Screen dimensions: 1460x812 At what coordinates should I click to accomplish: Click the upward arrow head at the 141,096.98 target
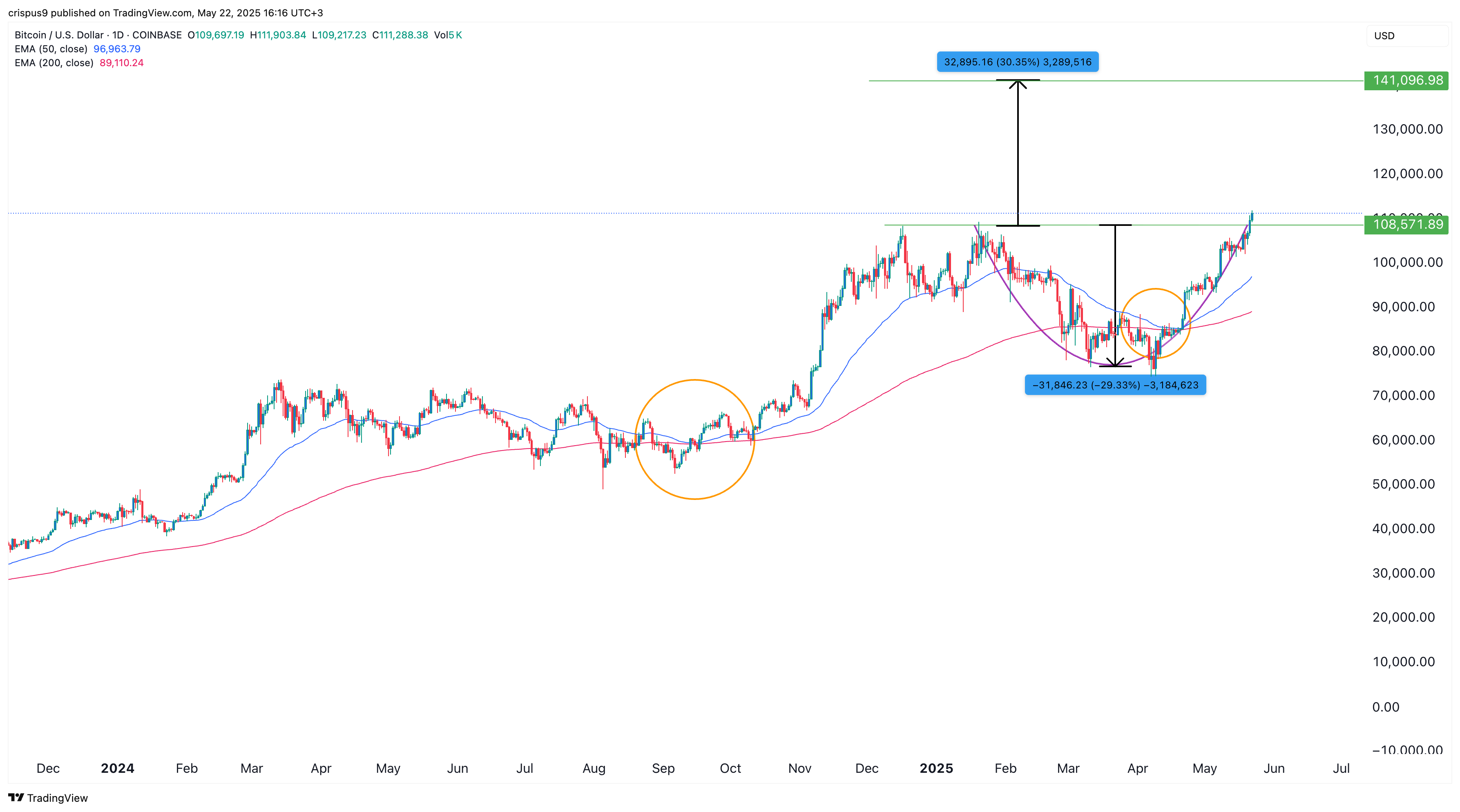coord(1017,85)
